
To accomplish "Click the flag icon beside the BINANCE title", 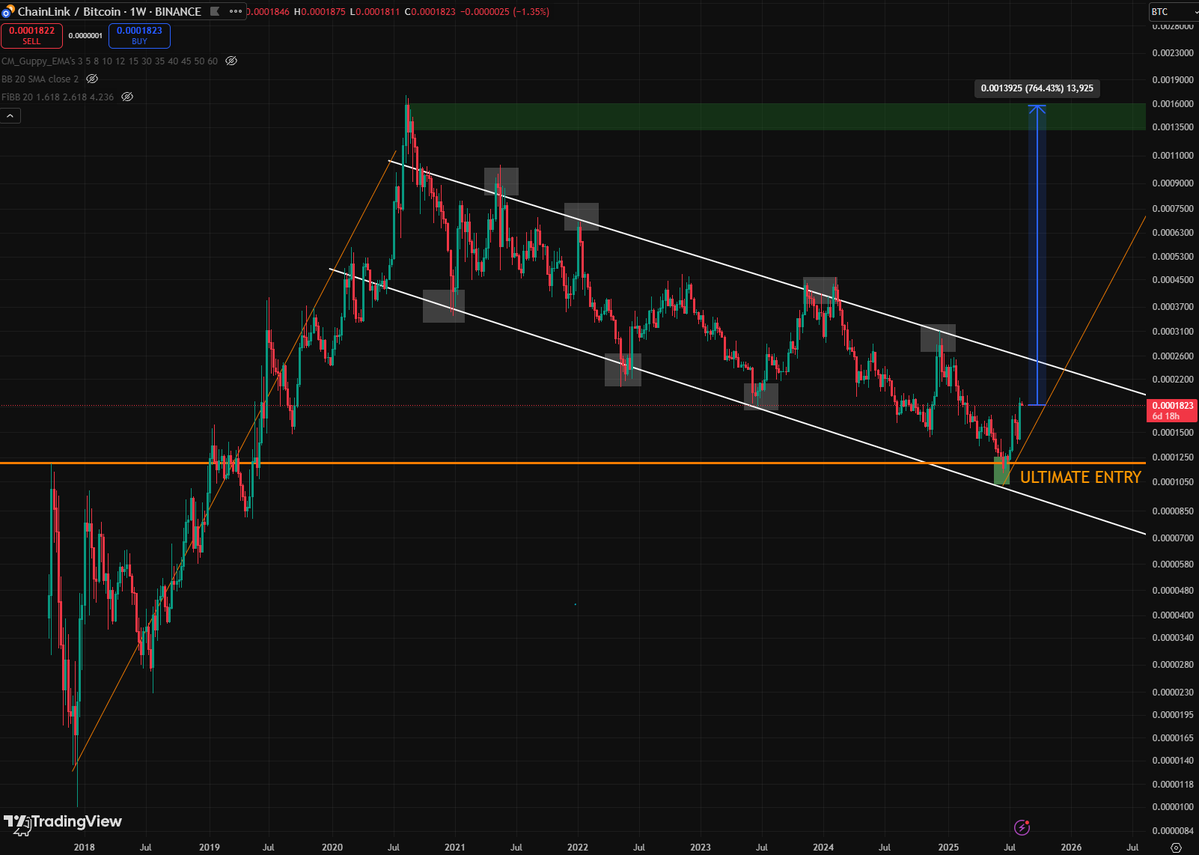I will click(215, 11).
